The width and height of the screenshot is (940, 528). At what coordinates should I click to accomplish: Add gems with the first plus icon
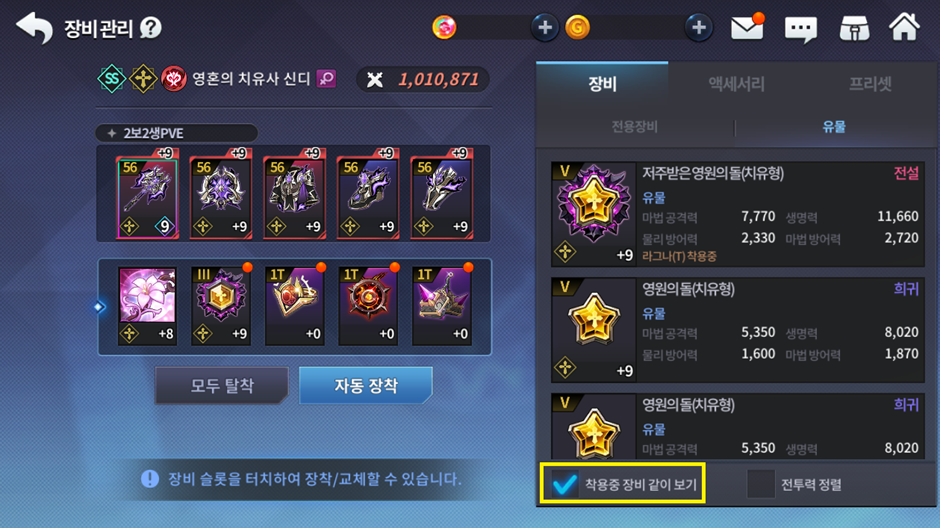[544, 28]
